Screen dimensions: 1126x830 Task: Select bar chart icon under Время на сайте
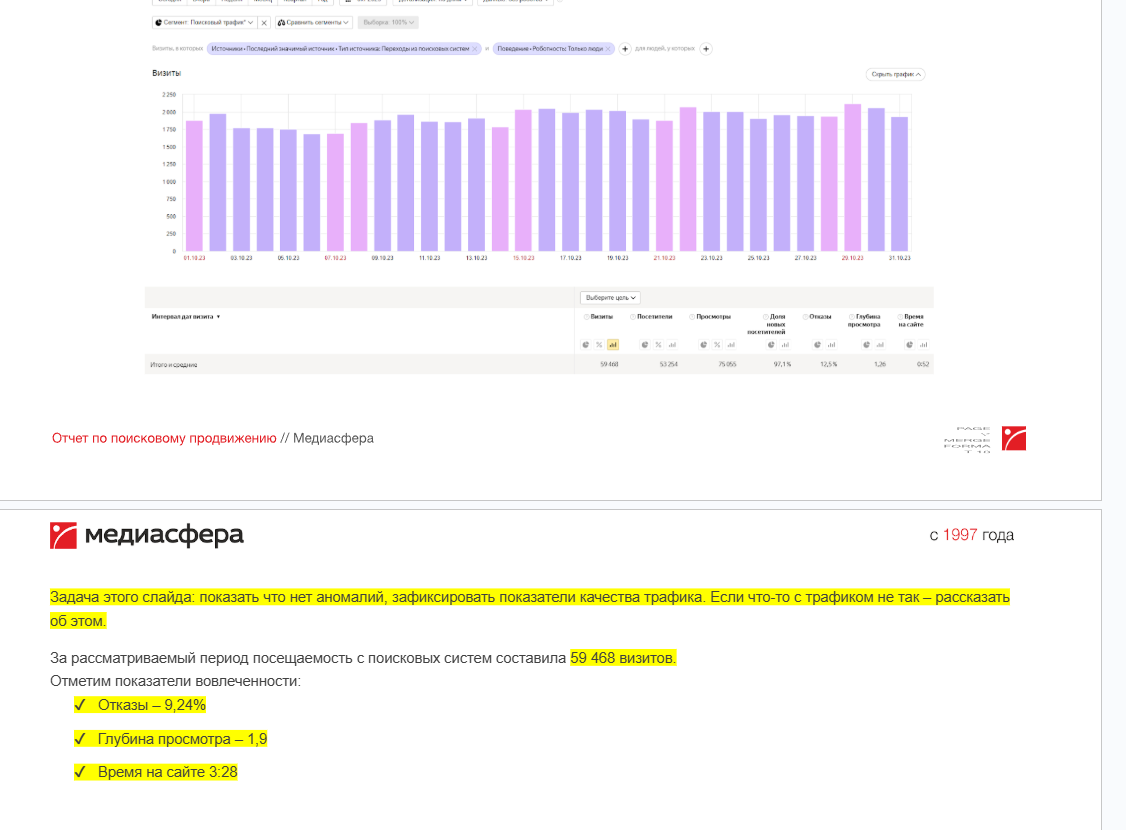pyautogui.click(x=923, y=345)
